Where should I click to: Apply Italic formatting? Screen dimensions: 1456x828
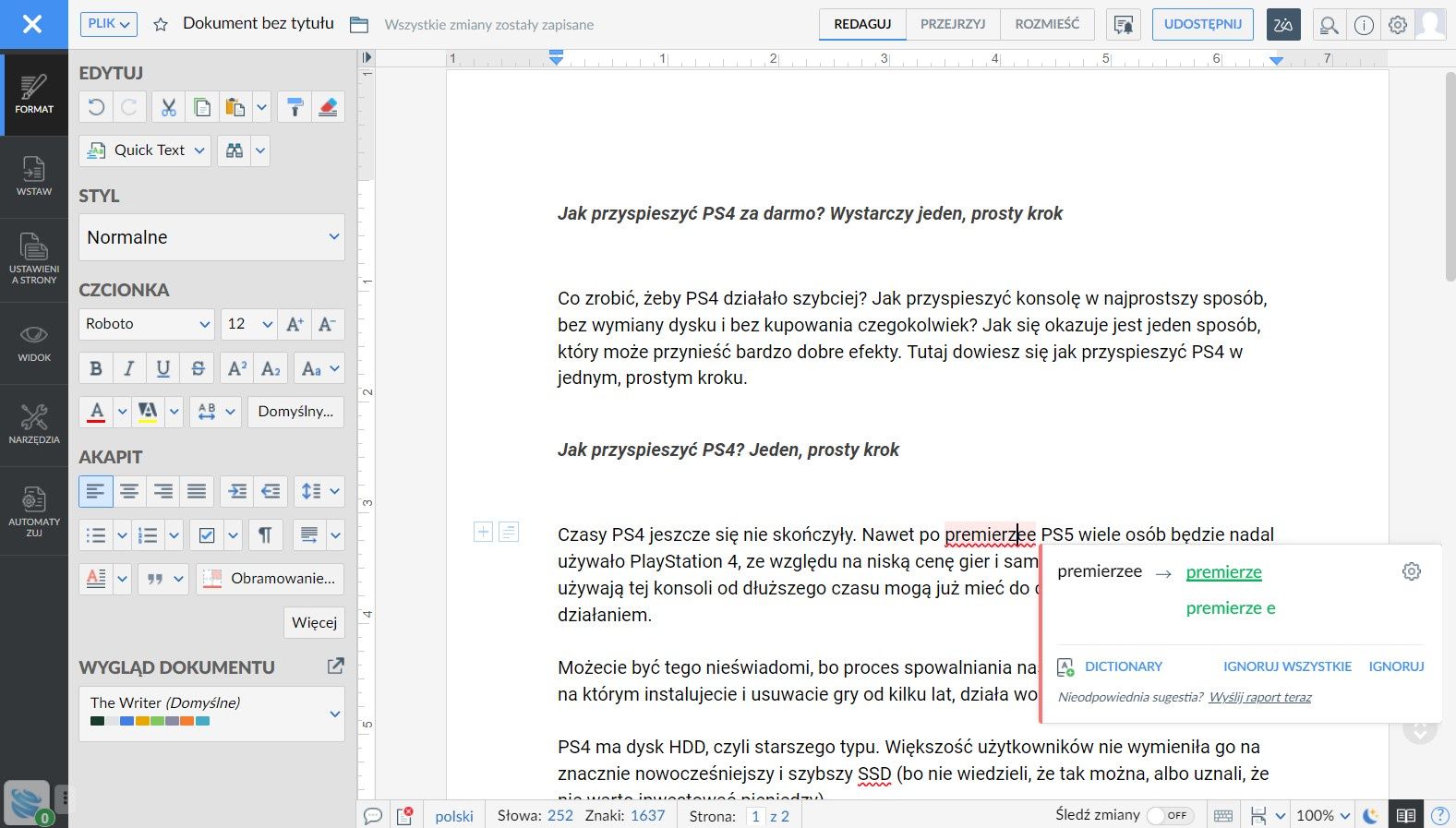pos(129,368)
